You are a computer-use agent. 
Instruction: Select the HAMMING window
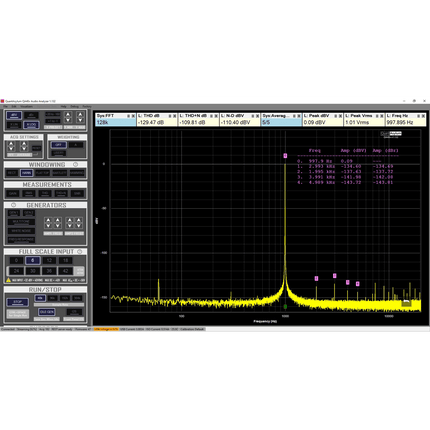pos(77,173)
